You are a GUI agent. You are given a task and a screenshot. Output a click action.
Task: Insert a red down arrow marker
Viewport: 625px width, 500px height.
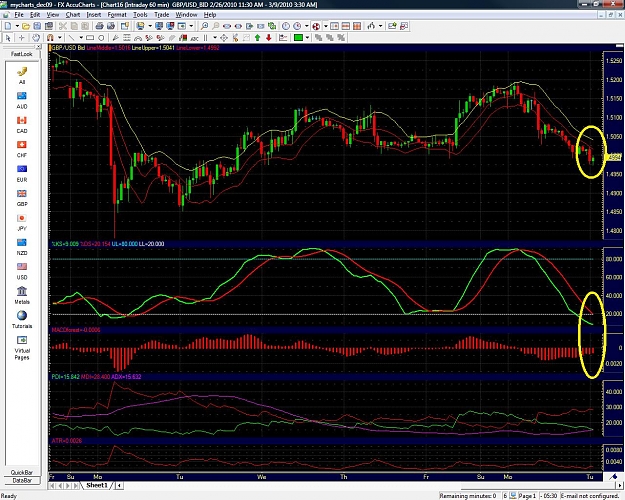(x=269, y=38)
